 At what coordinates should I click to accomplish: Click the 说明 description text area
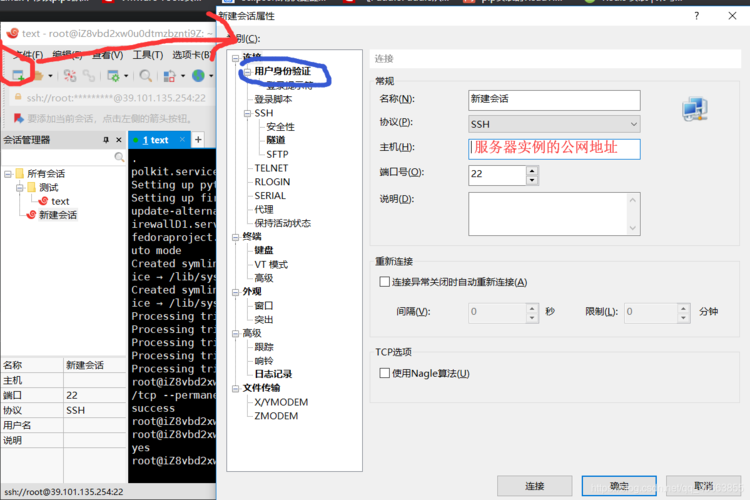[554, 214]
